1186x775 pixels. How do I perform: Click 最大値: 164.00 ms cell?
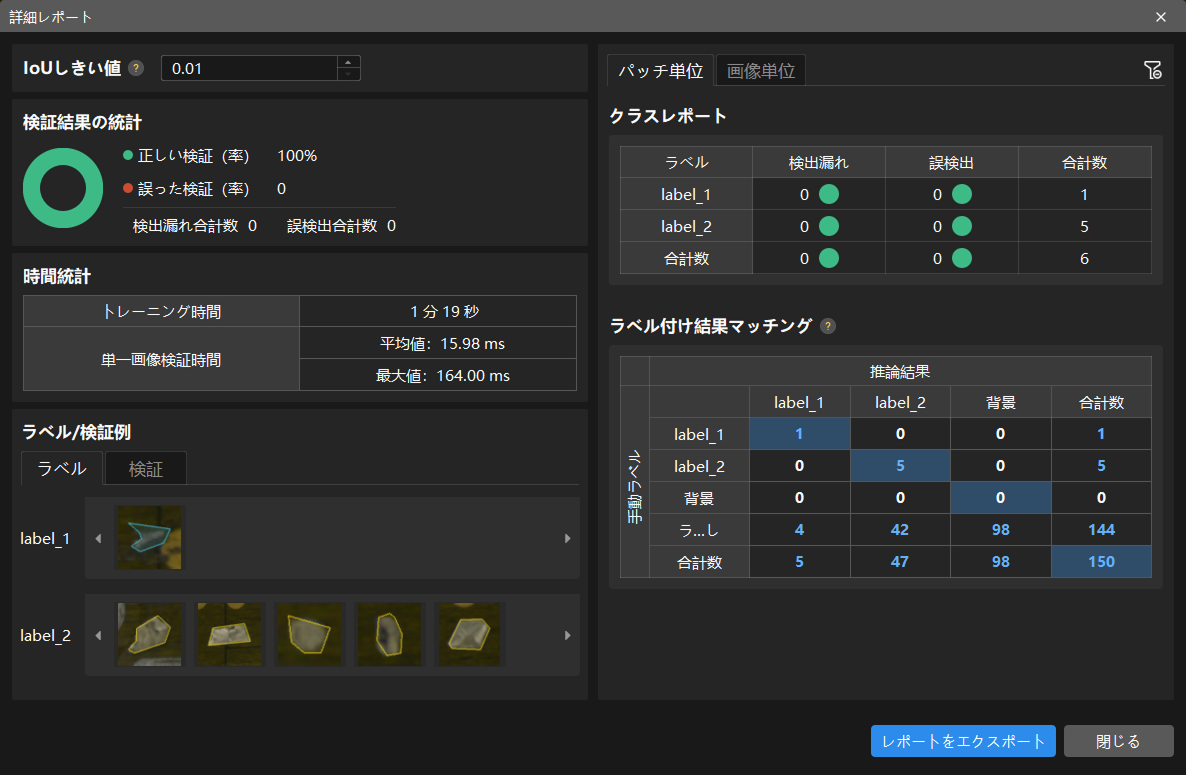pyautogui.click(x=438, y=375)
